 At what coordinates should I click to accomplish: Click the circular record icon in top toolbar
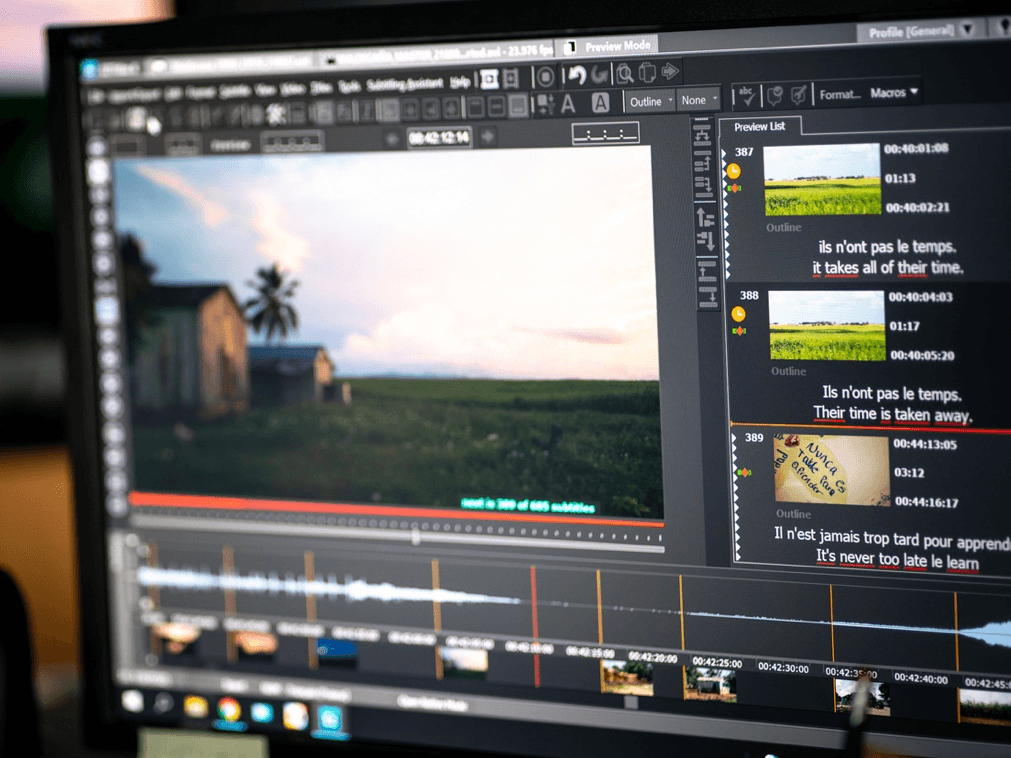545,77
